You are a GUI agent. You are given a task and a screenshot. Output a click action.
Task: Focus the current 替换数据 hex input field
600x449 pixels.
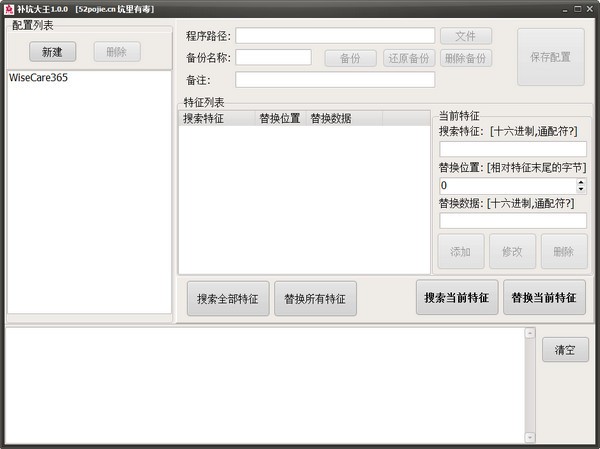click(513, 221)
